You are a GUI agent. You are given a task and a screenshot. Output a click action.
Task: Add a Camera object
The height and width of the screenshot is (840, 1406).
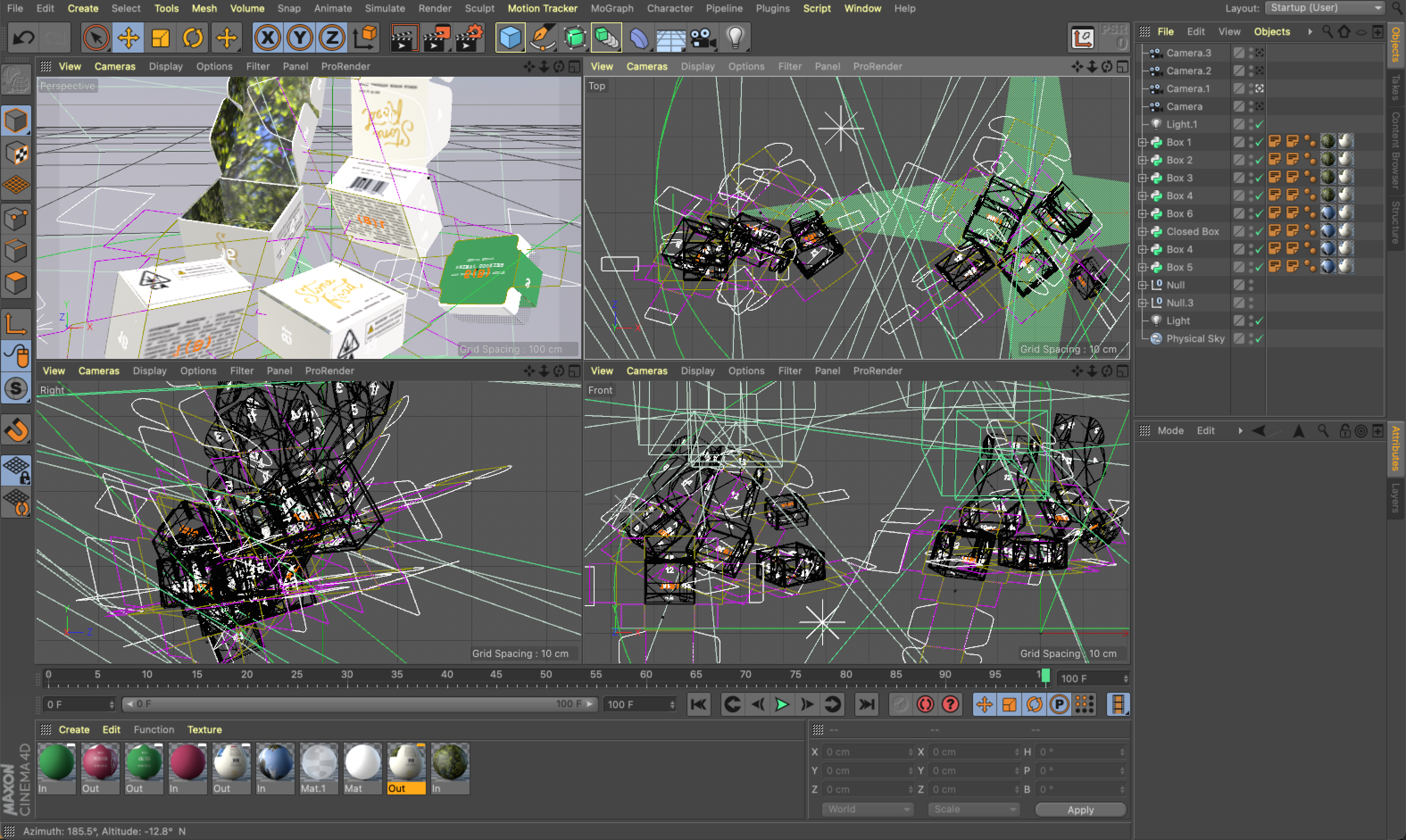click(703, 38)
